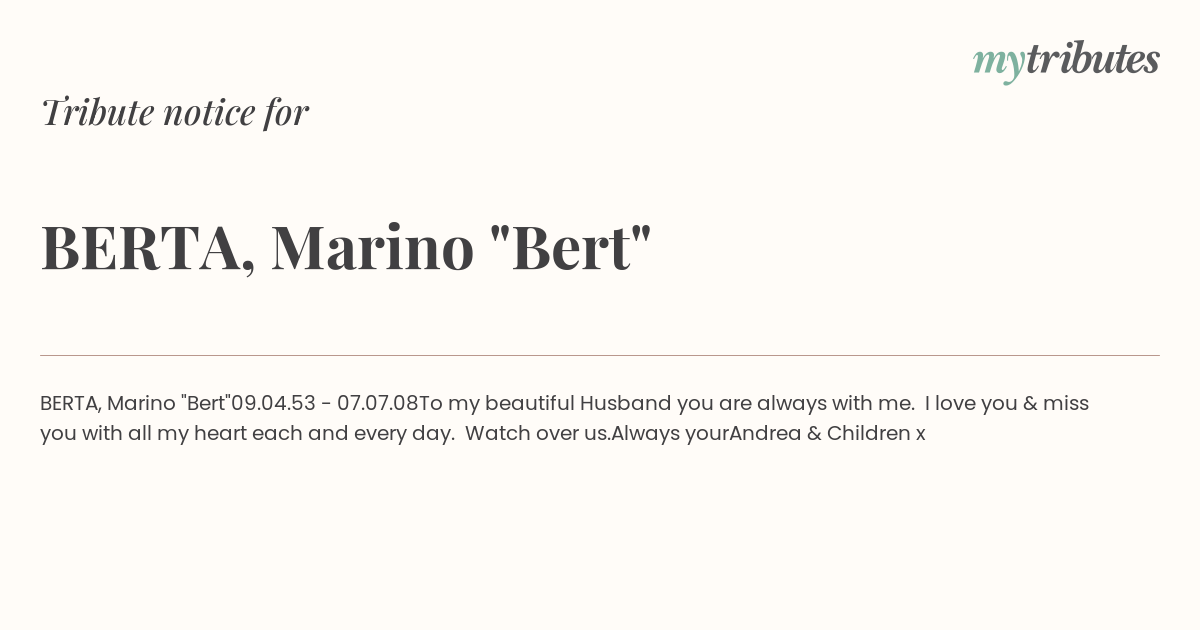Screen dimensions: 1200x630
Task: Click the horizontal divider line
Action: (600, 355)
